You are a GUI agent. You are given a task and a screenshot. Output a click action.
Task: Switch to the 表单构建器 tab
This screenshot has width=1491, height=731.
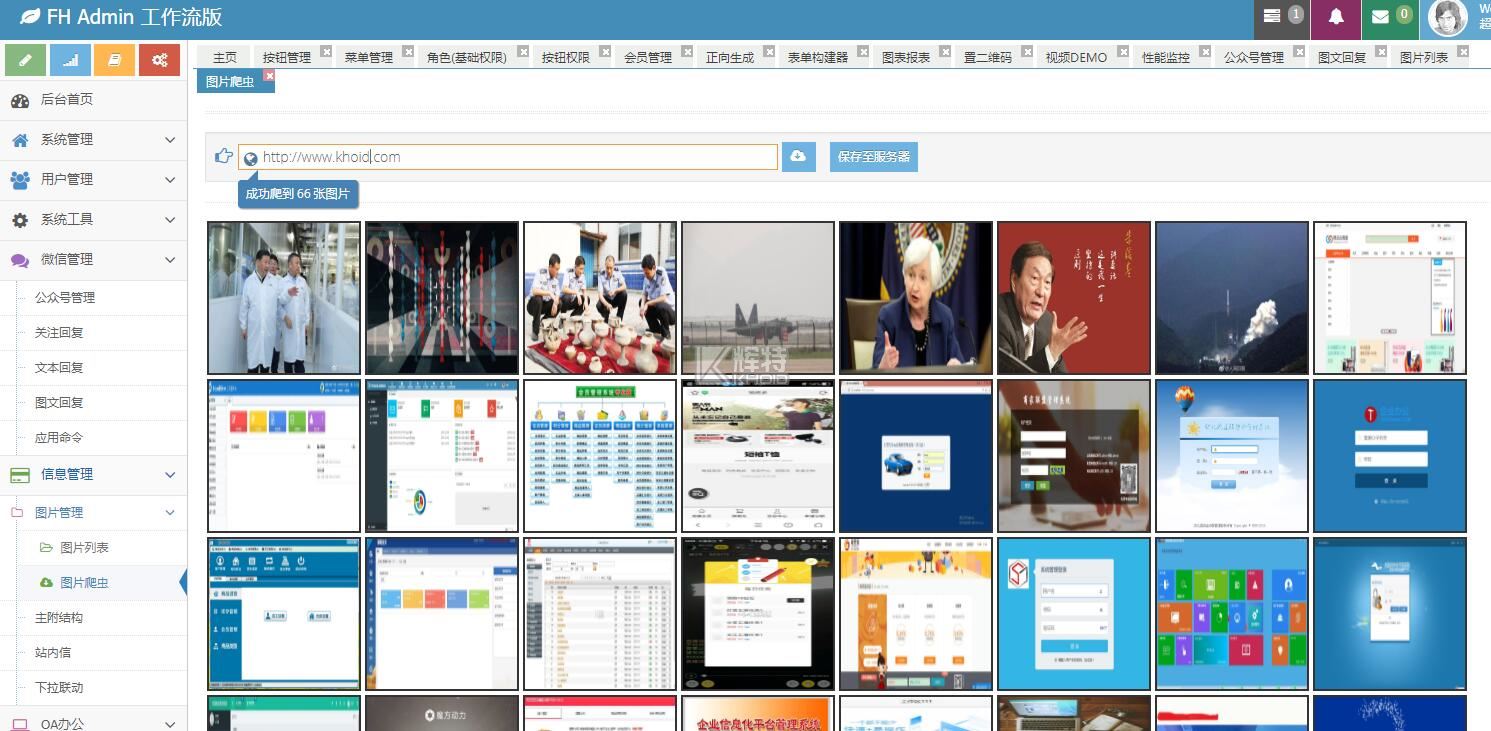pyautogui.click(x=818, y=58)
